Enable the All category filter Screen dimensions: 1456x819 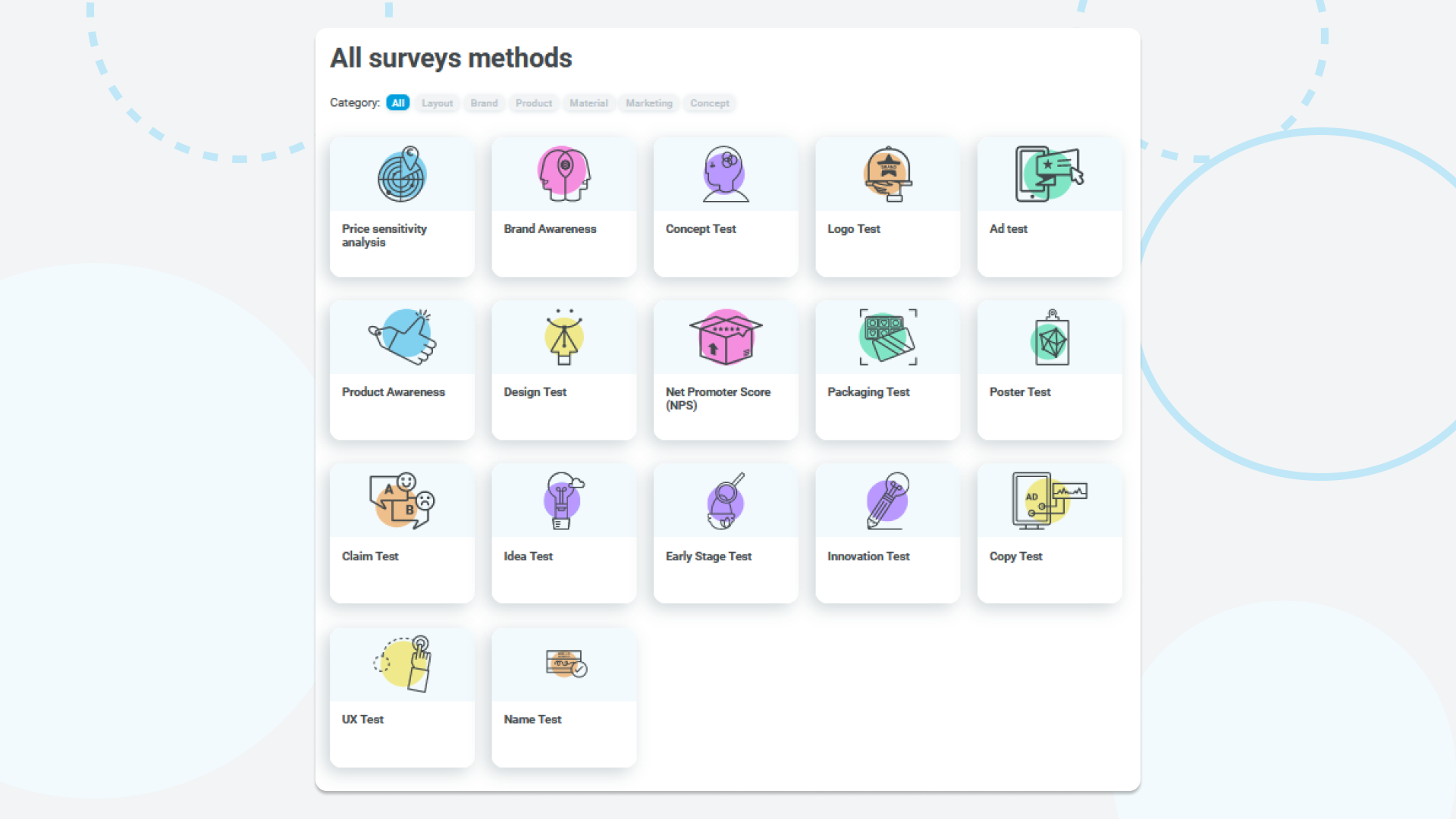click(x=397, y=102)
